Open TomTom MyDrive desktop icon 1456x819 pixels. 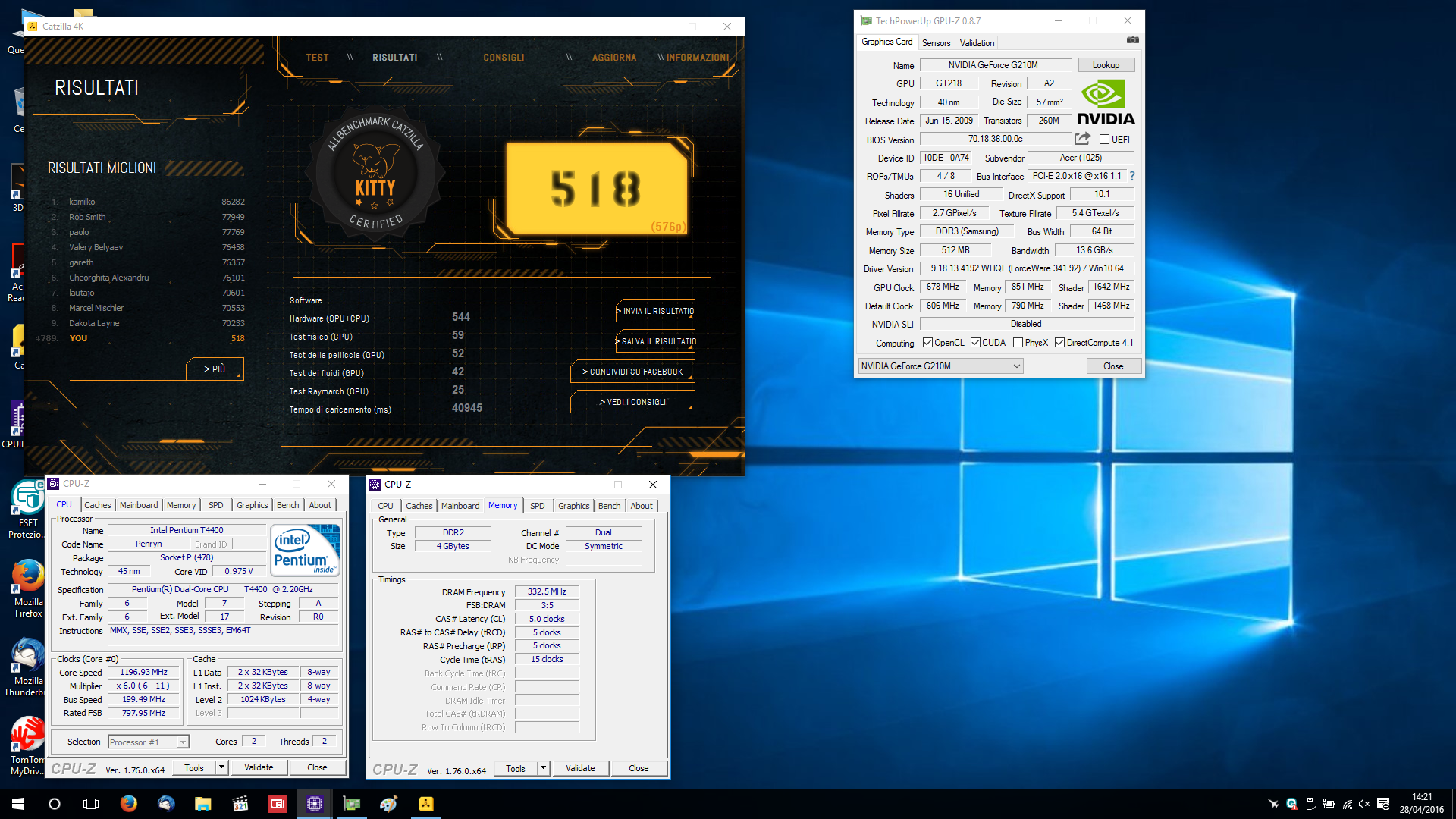[x=28, y=746]
